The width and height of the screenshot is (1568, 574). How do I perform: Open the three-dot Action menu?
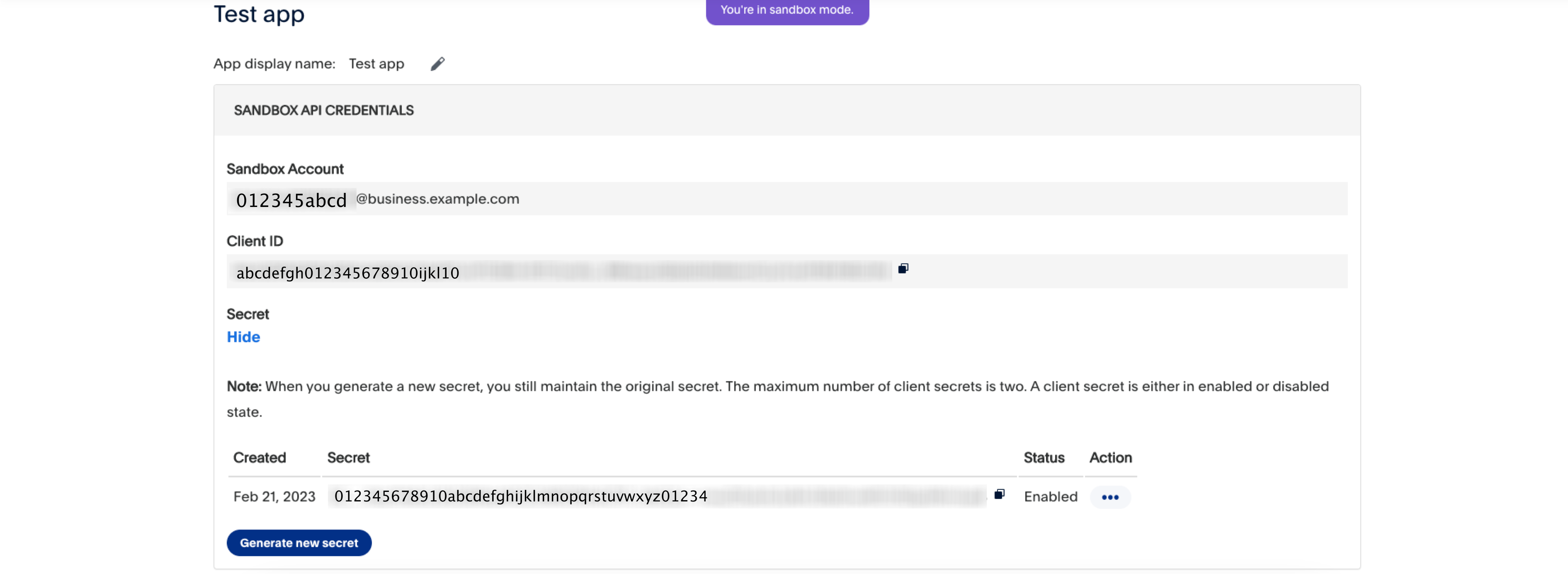1109,497
